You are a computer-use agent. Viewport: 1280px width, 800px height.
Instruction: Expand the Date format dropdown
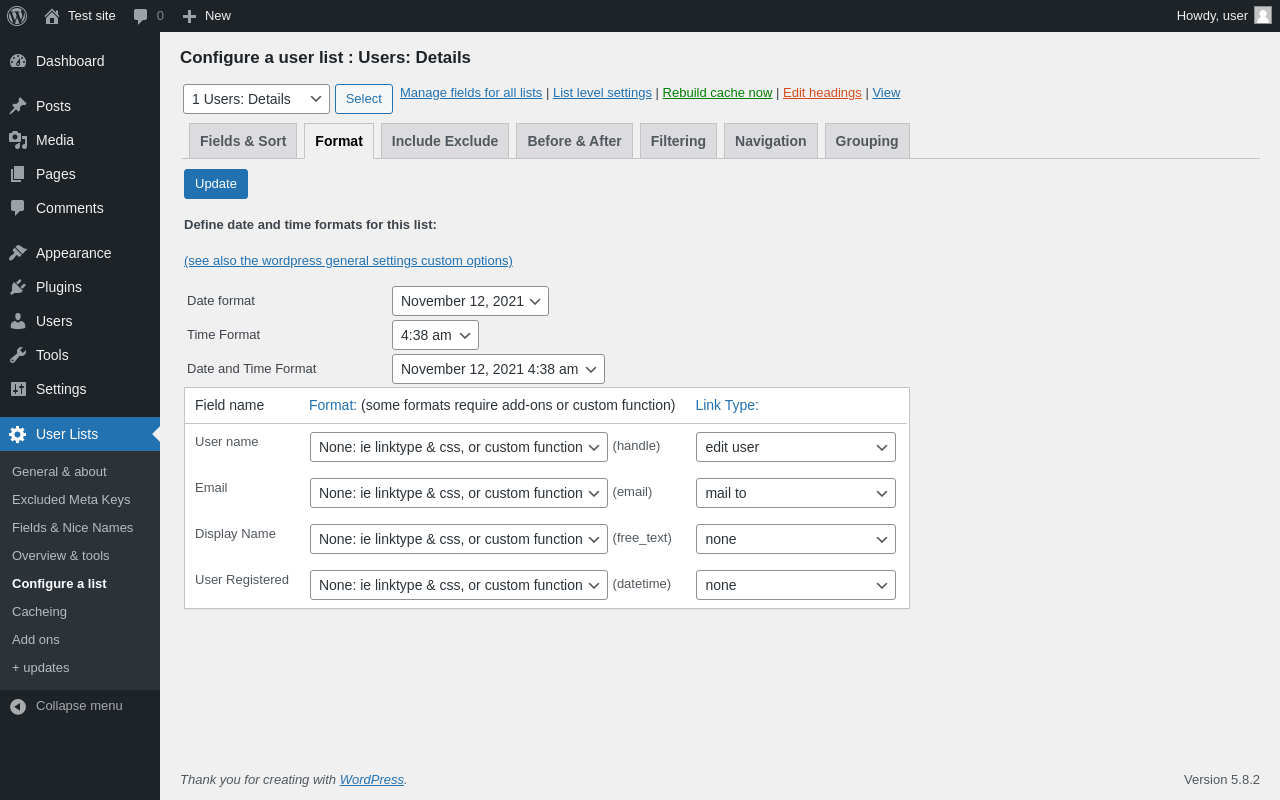tap(470, 301)
